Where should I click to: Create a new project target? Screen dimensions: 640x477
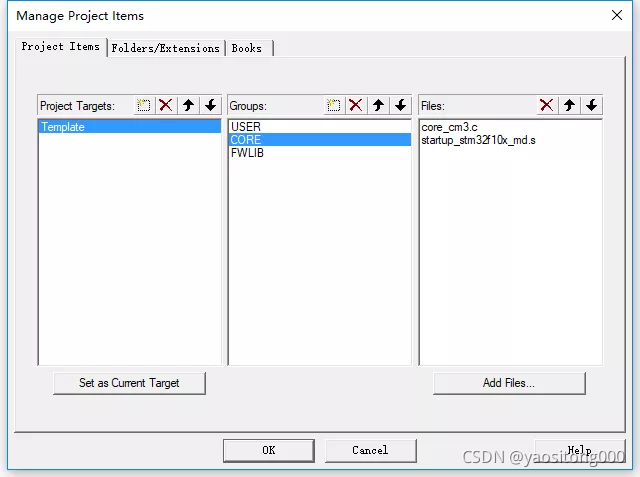click(144, 105)
